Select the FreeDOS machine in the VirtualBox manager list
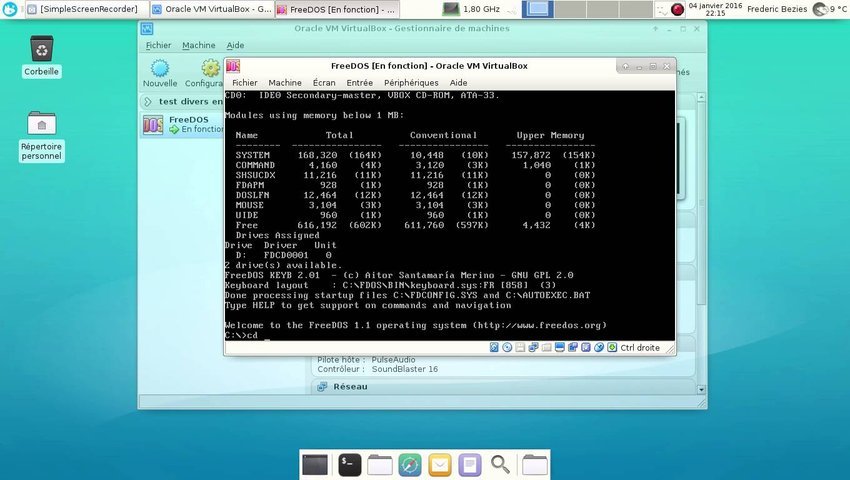The height and width of the screenshot is (480, 850). [x=182, y=125]
